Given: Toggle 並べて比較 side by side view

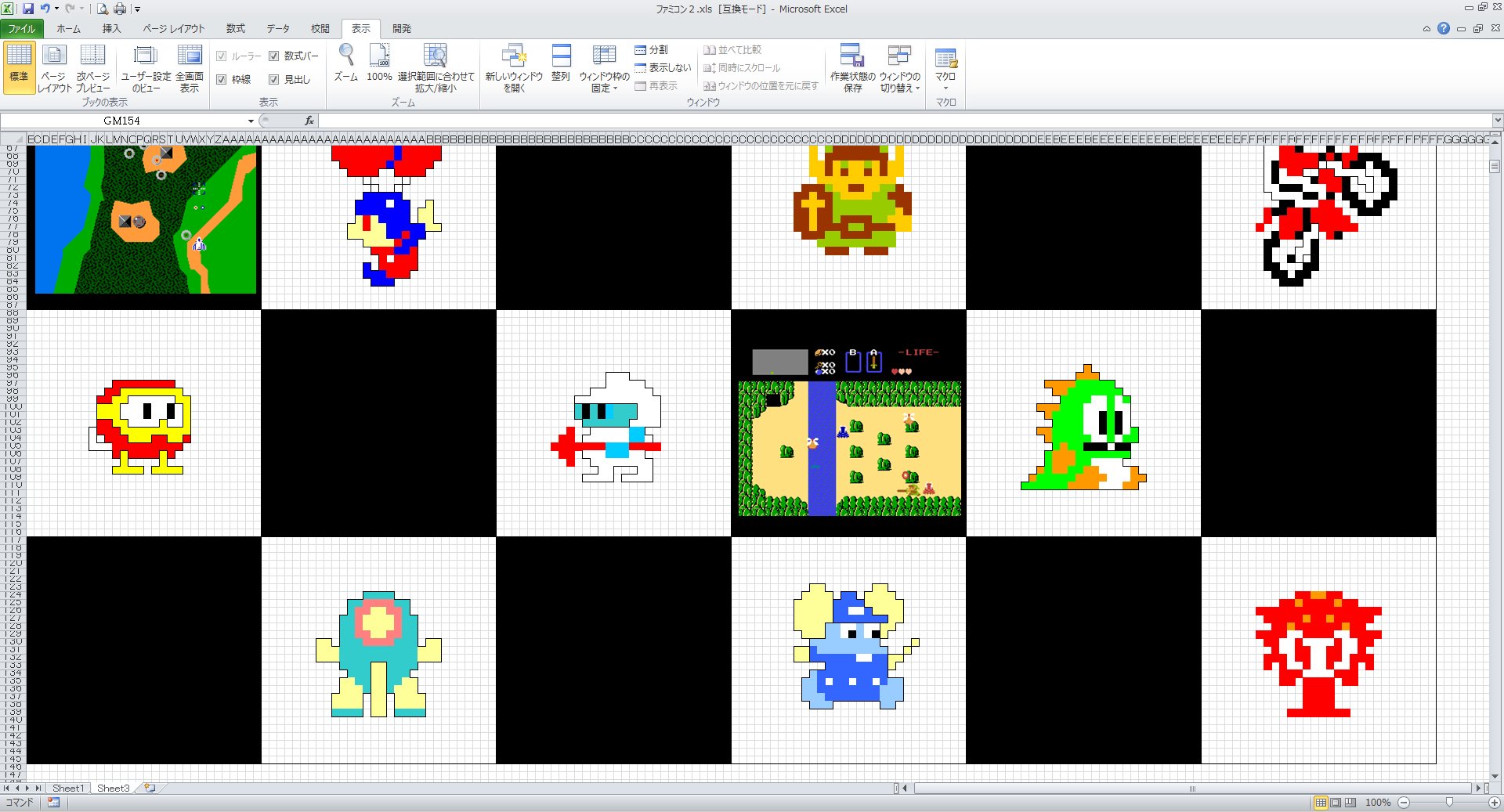Looking at the screenshot, I should click(x=732, y=49).
